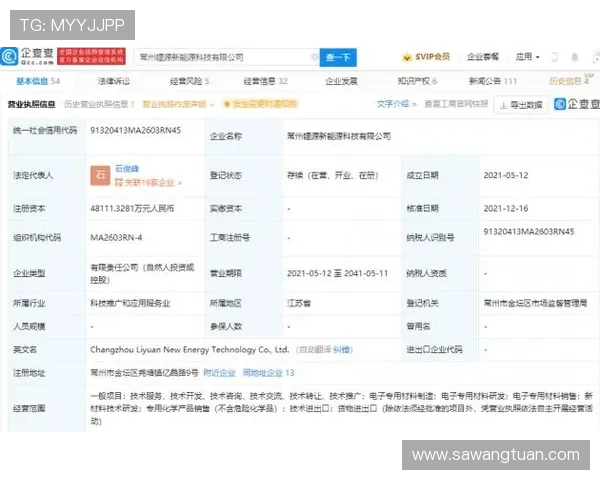
Task: Select the region value 江苏省
Action: (x=299, y=304)
